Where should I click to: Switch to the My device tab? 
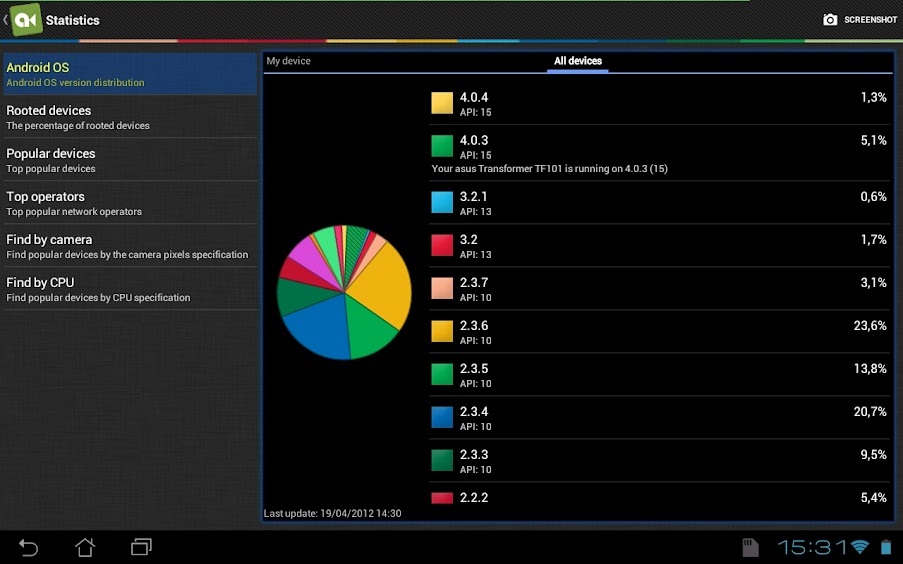(289, 61)
